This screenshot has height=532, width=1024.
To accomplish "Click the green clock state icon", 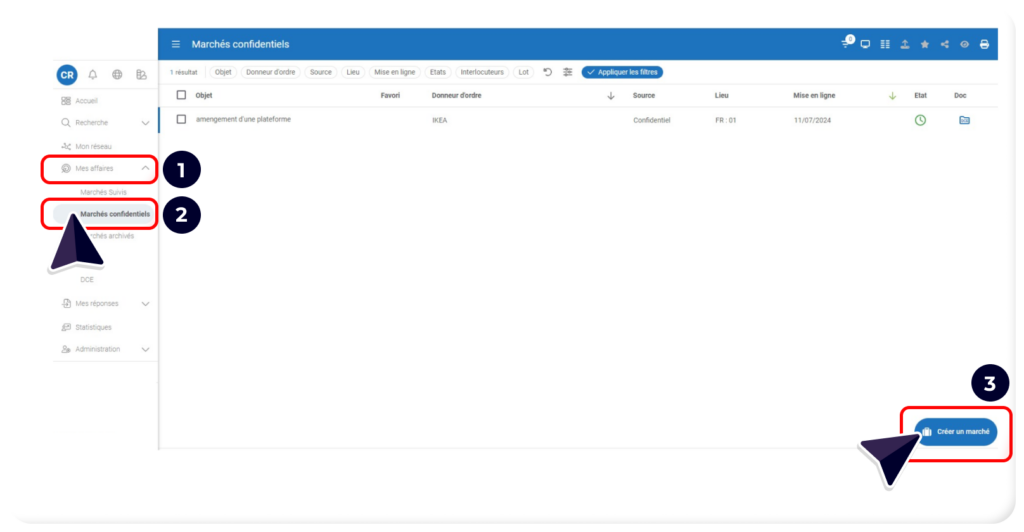I will [920, 120].
